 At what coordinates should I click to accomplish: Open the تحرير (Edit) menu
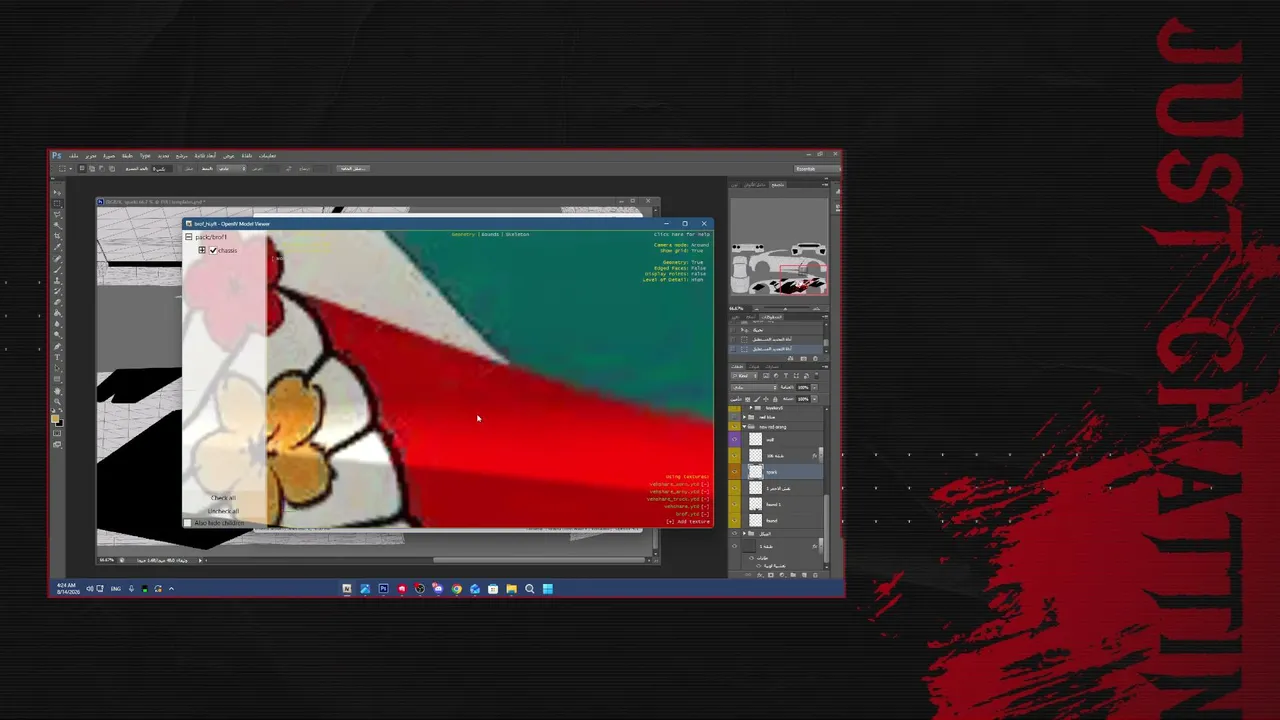click(91, 156)
